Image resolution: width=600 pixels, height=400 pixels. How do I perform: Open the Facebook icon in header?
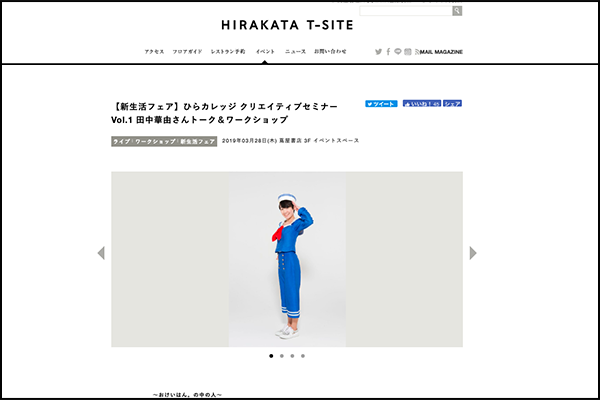388,52
